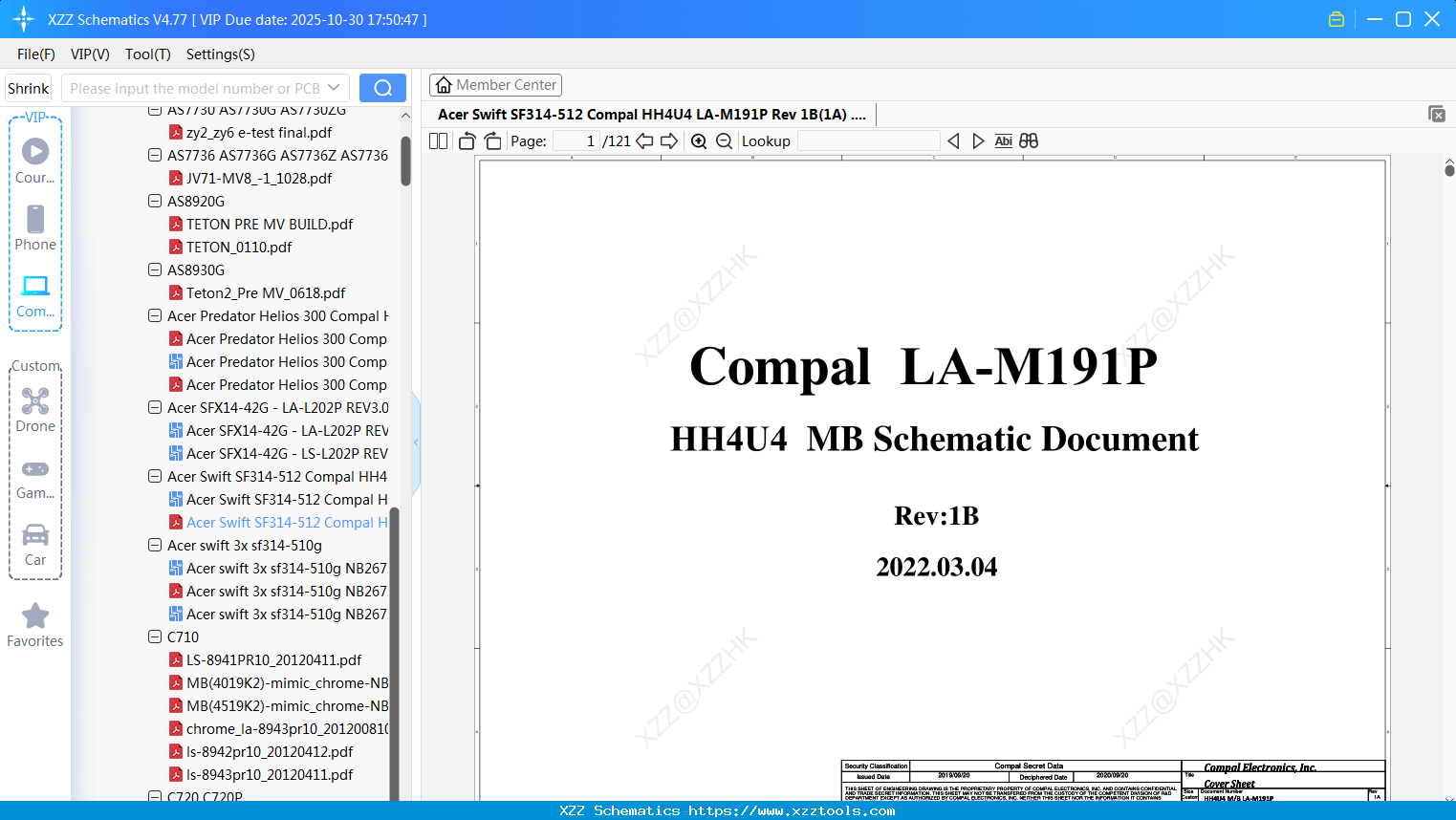Screen dimensions: 1456x820
Task: Go to the previous page arrow
Action: click(645, 141)
